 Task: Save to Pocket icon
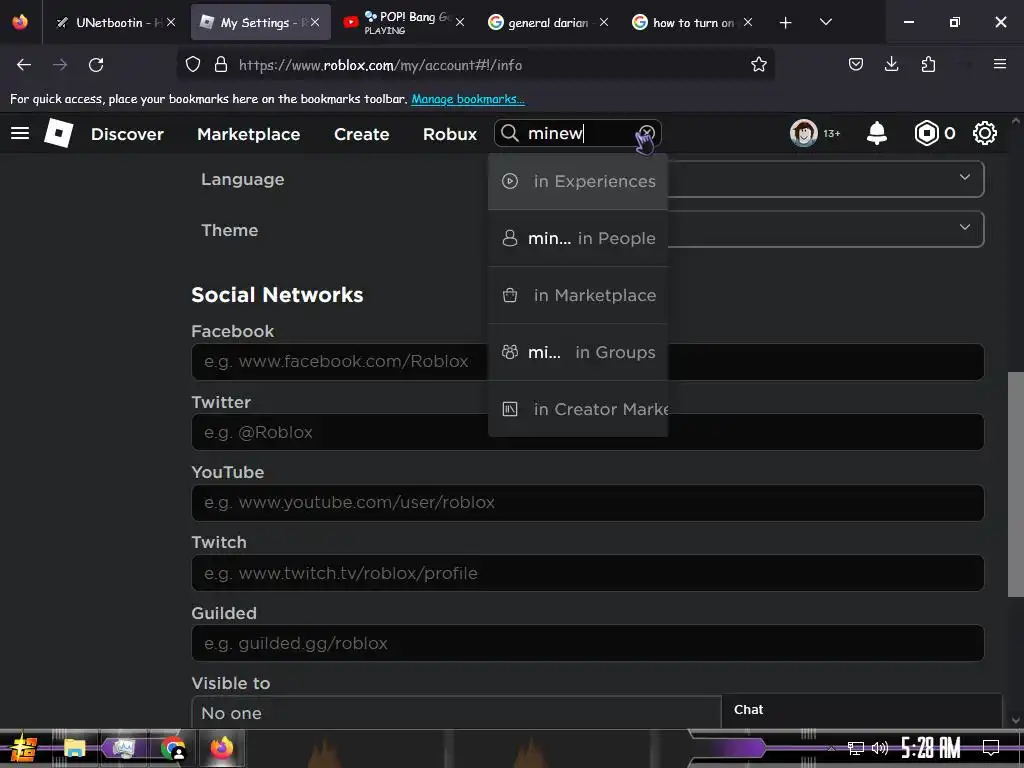click(x=856, y=65)
